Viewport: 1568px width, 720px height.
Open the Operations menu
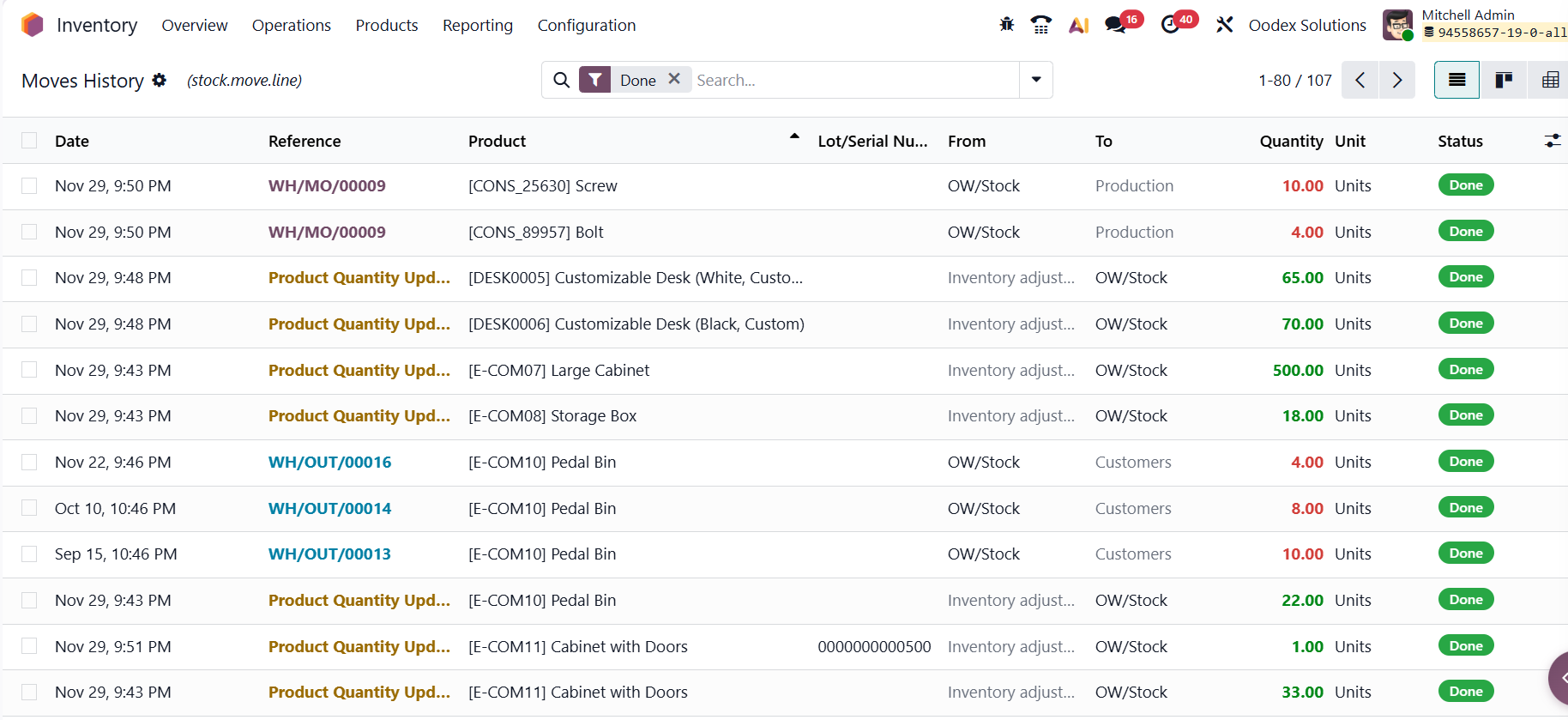click(291, 25)
